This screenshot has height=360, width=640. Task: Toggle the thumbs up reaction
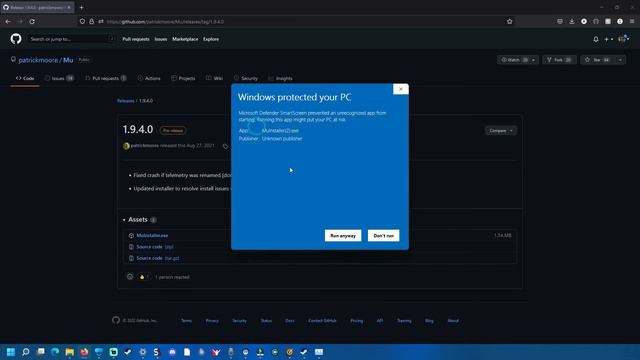click(x=143, y=277)
